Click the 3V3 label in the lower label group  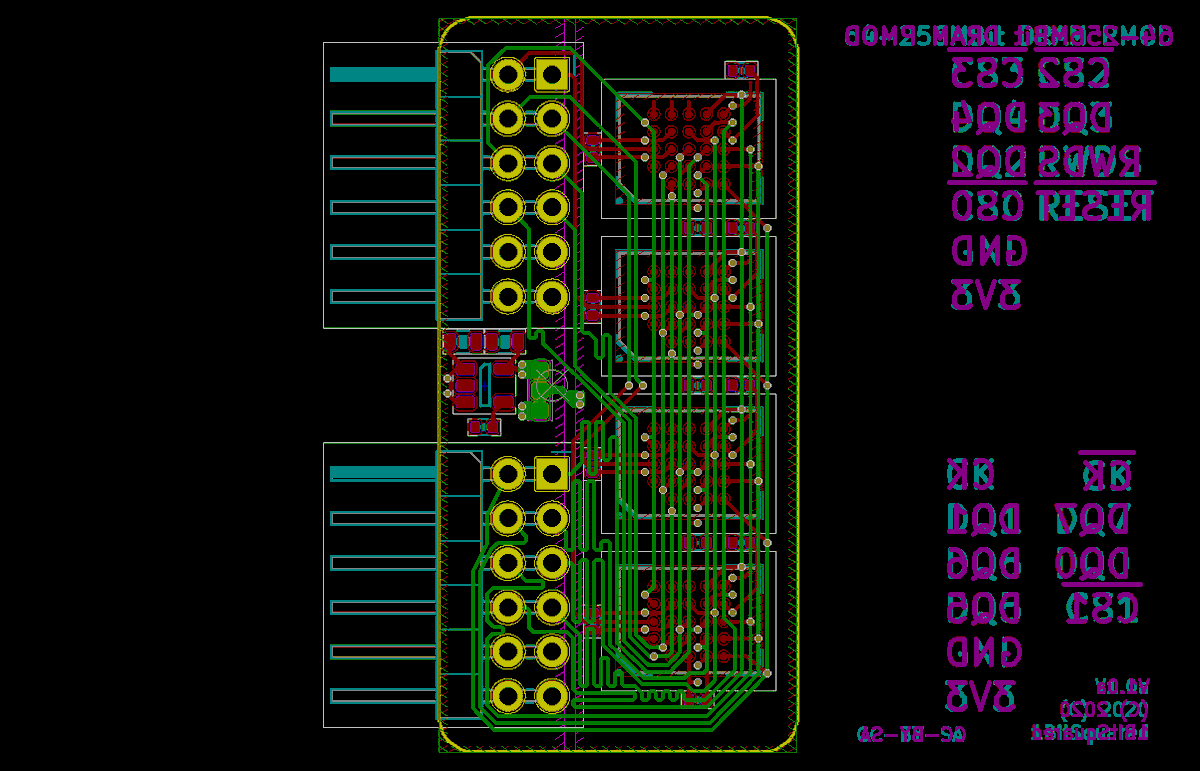982,697
